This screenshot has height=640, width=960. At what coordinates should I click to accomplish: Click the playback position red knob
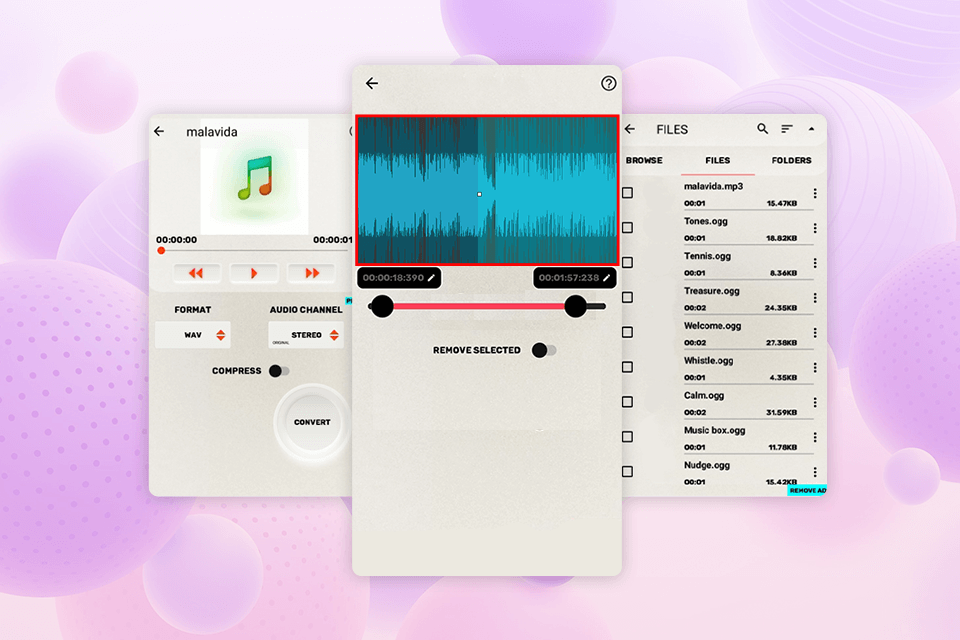pyautogui.click(x=161, y=250)
